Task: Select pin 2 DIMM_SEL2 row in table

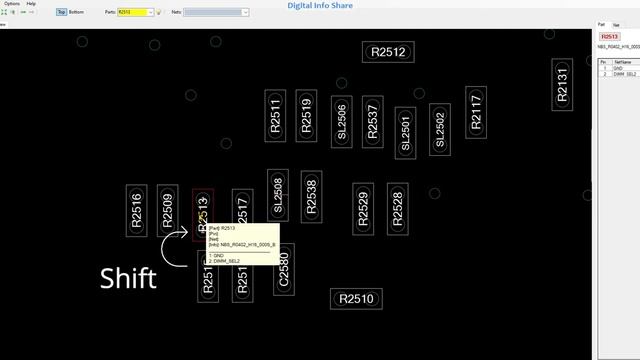Action: click(x=619, y=74)
